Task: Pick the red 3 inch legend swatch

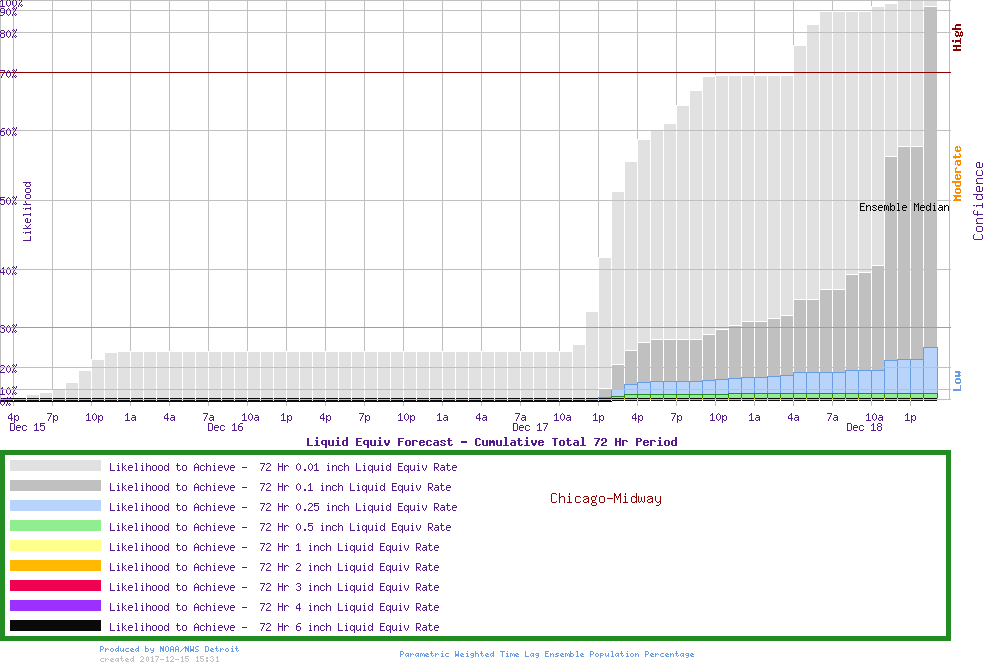Action: point(55,586)
